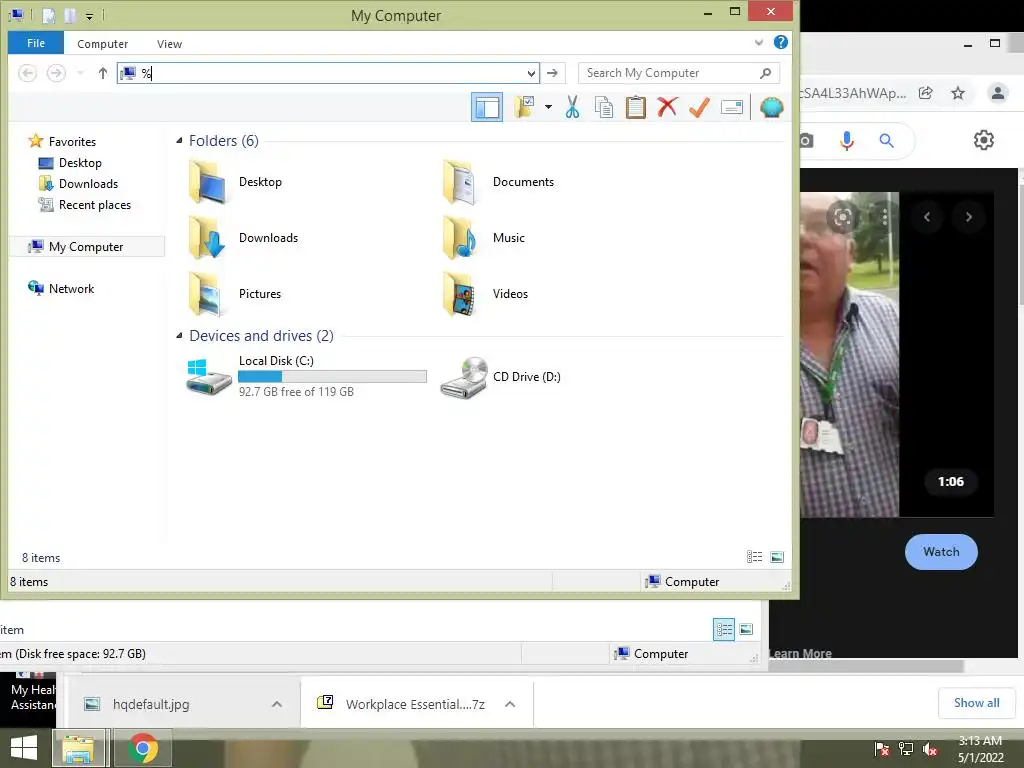
Task: Open the folder options dropdown arrow
Action: click(x=549, y=107)
